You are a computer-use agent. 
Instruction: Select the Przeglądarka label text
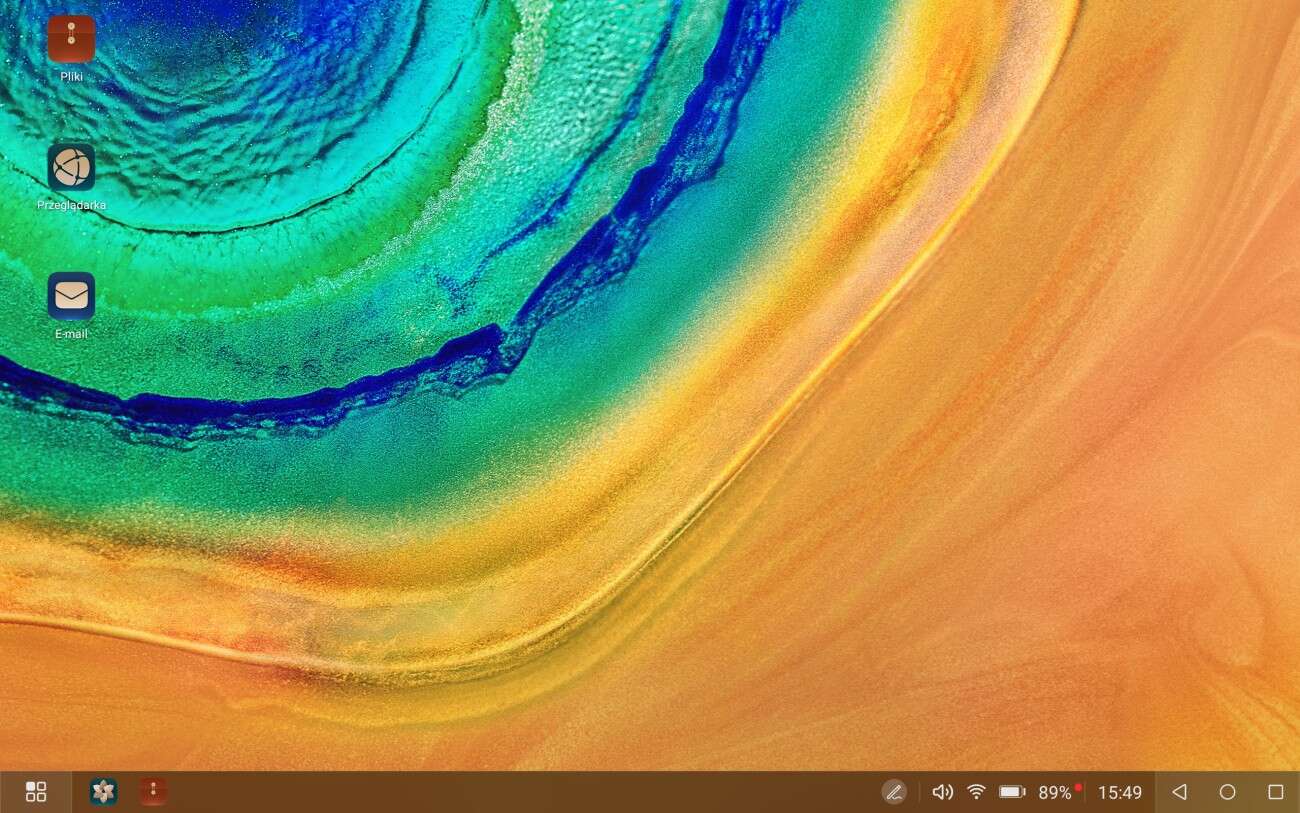tap(72, 203)
